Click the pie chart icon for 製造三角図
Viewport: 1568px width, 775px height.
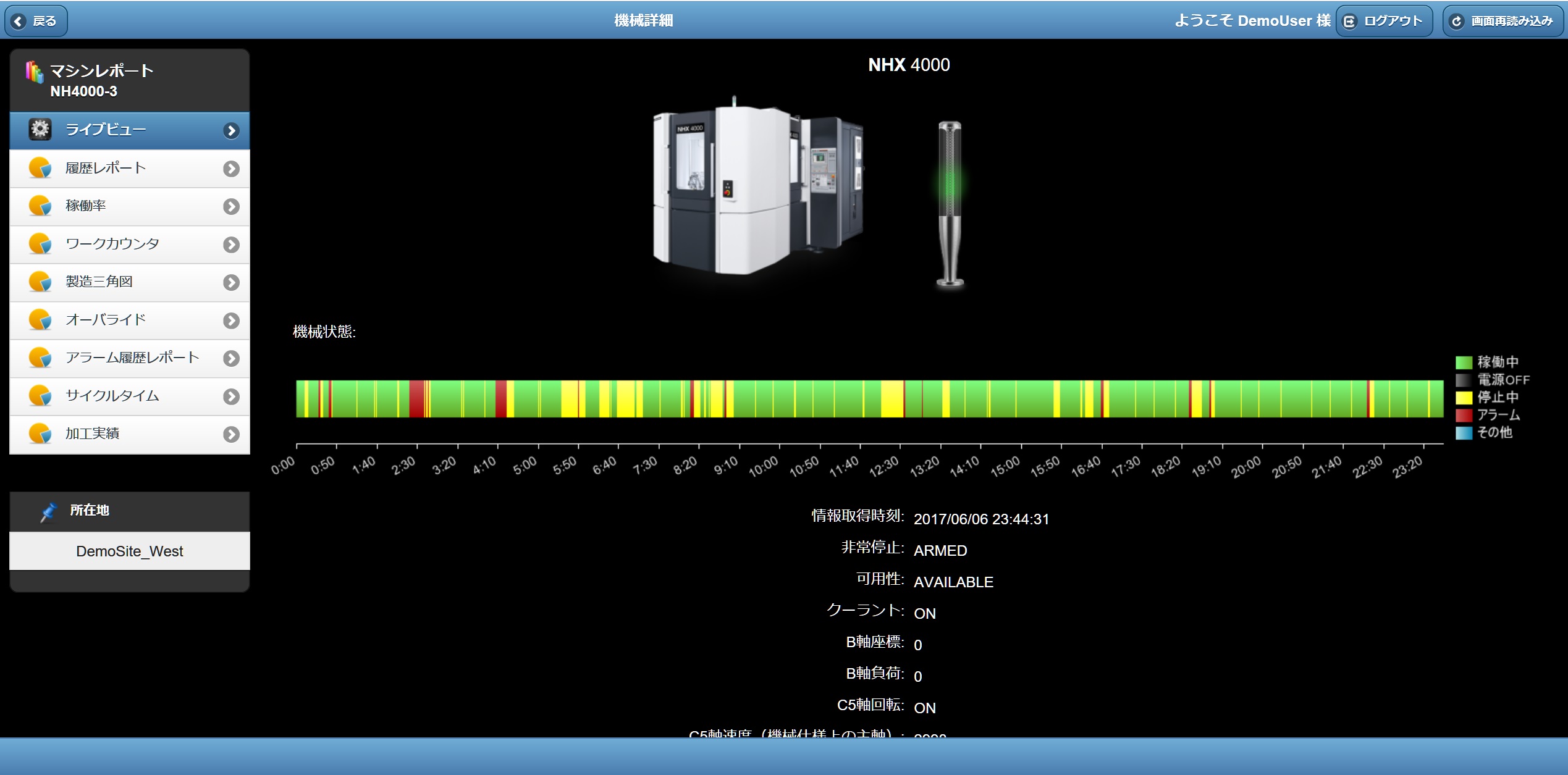pos(40,282)
